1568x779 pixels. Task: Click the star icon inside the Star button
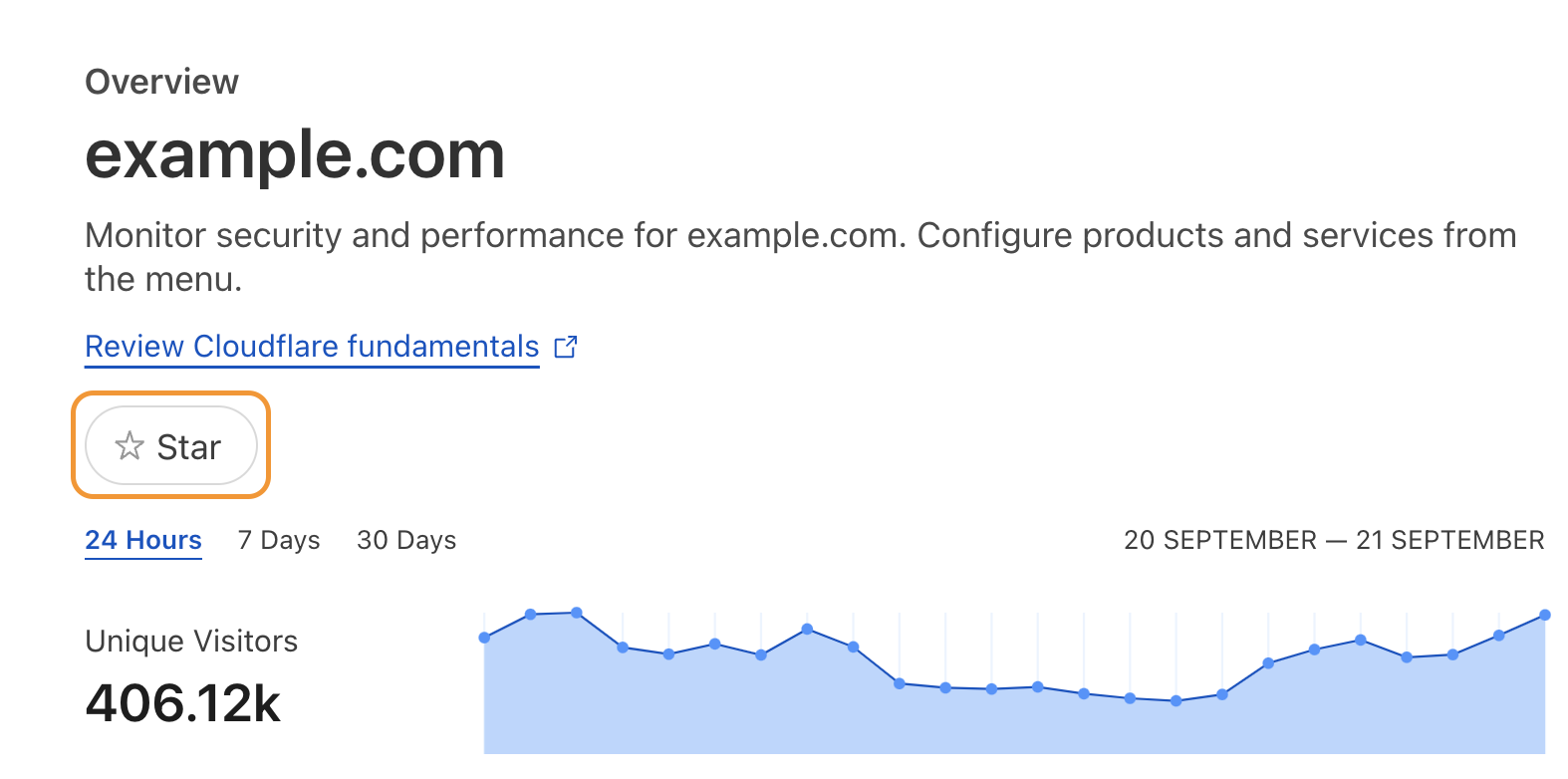(131, 446)
